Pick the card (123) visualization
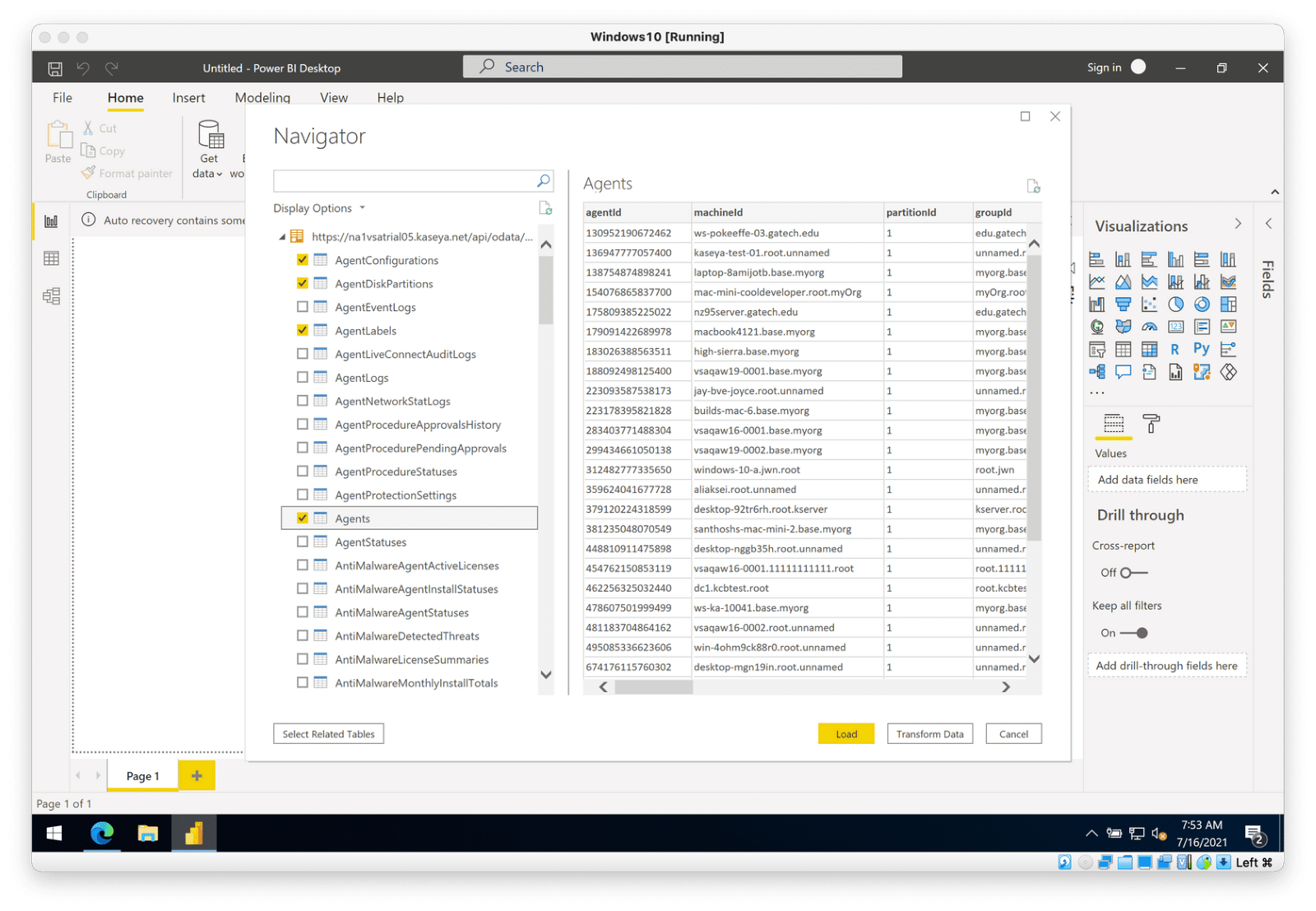1316x911 pixels. (x=1175, y=327)
